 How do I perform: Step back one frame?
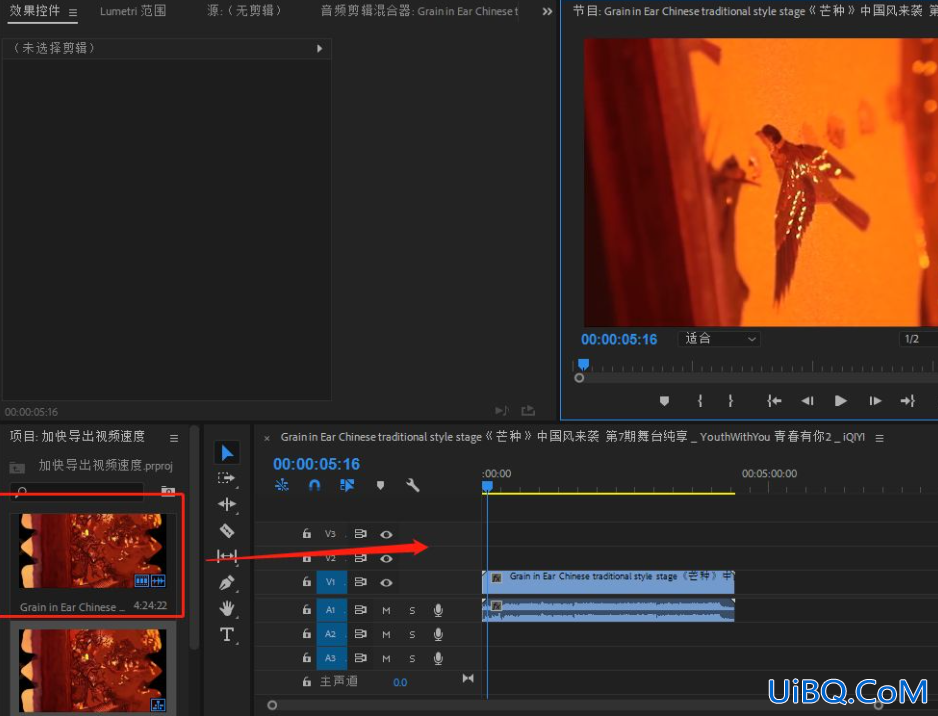pos(808,401)
